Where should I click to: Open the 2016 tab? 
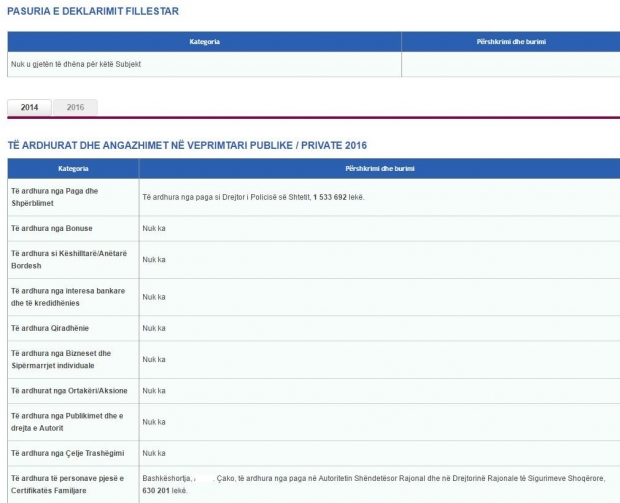click(75, 107)
